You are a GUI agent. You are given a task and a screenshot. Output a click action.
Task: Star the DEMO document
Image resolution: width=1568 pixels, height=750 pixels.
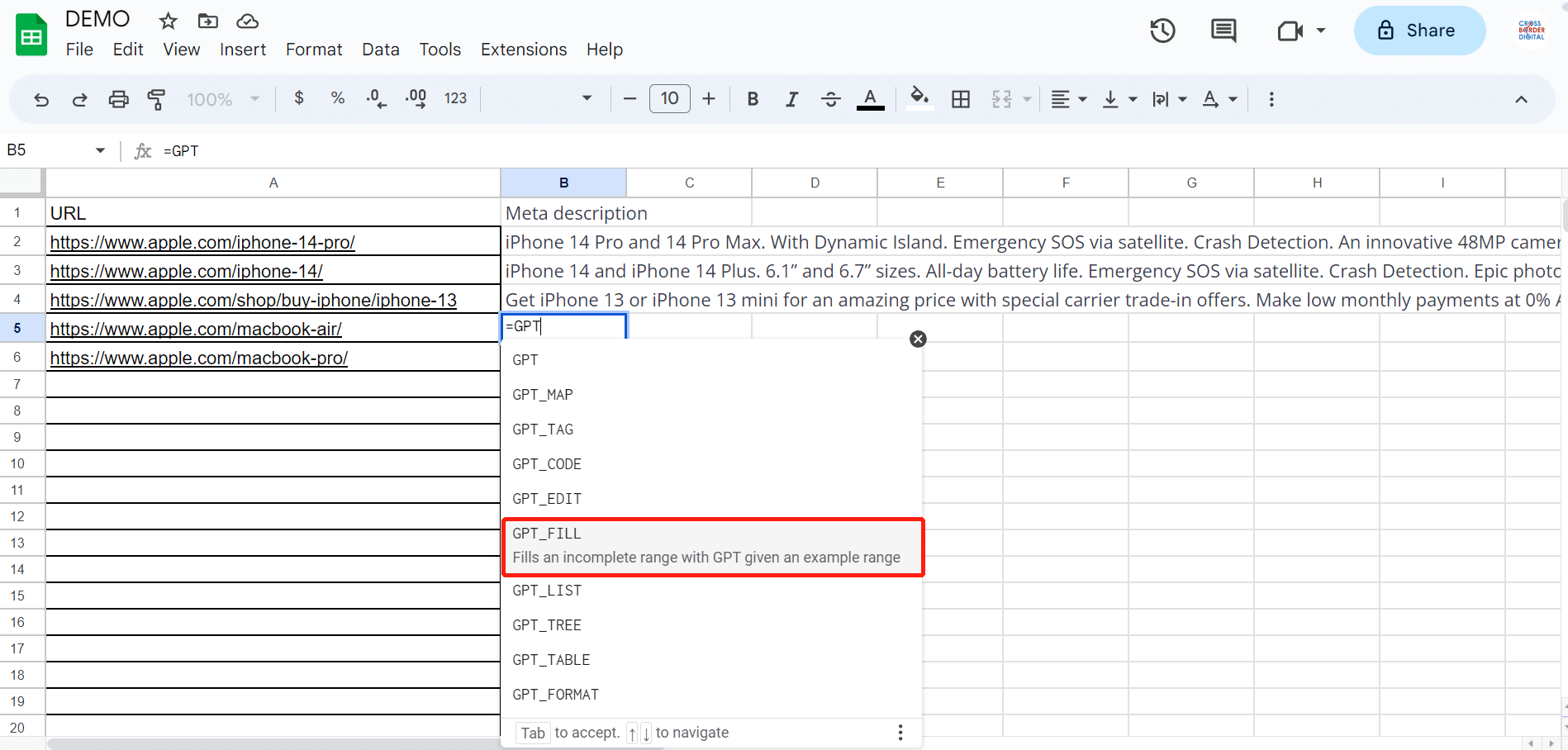pyautogui.click(x=168, y=21)
